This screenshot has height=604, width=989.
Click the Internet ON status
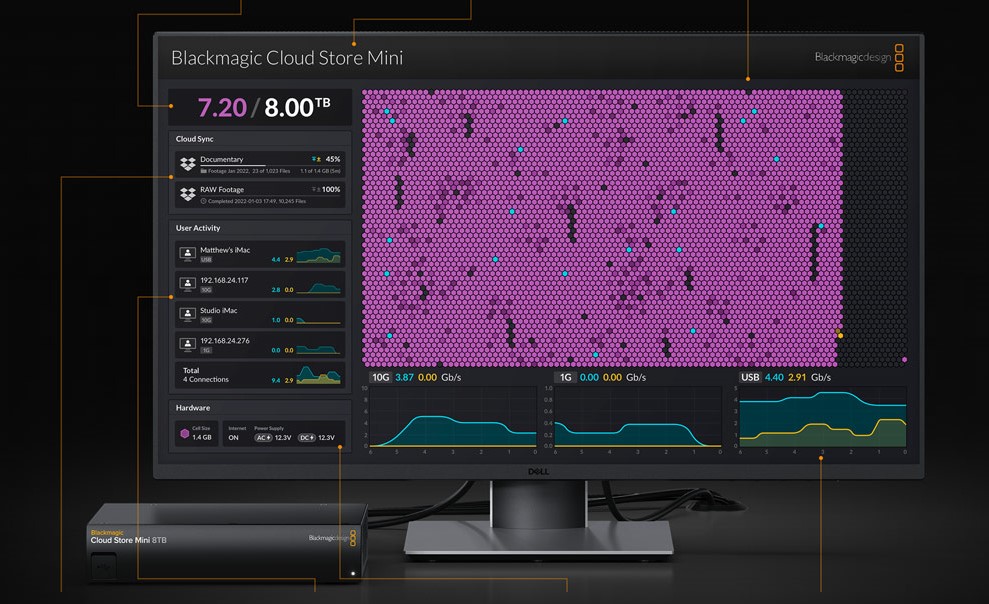(236, 433)
